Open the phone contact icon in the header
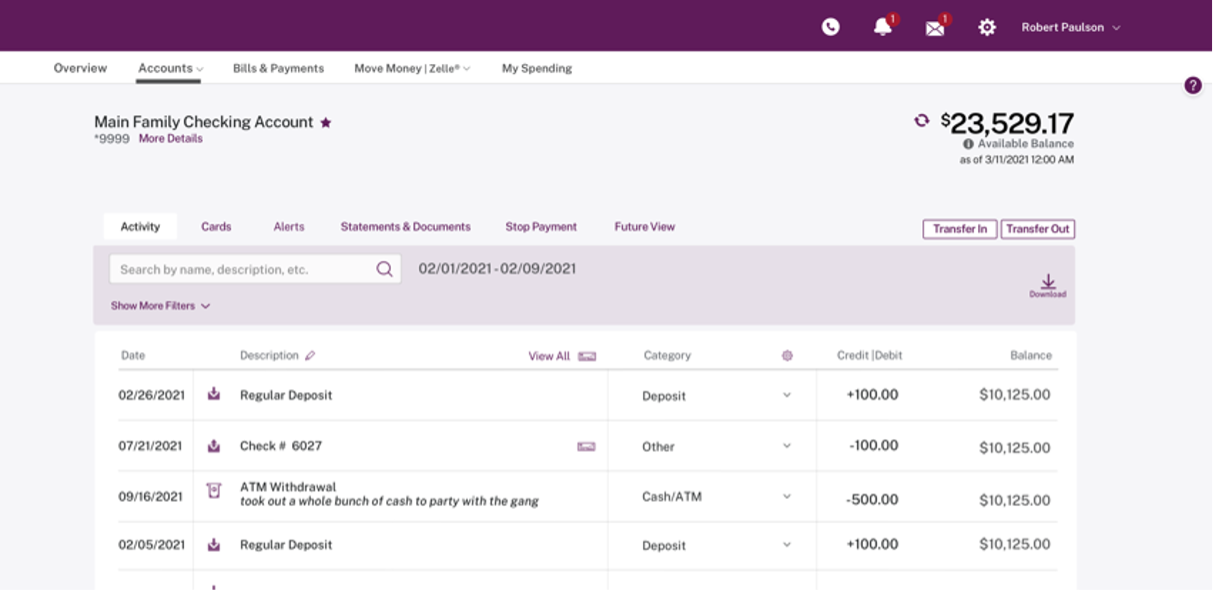1216x592 pixels. click(x=830, y=27)
